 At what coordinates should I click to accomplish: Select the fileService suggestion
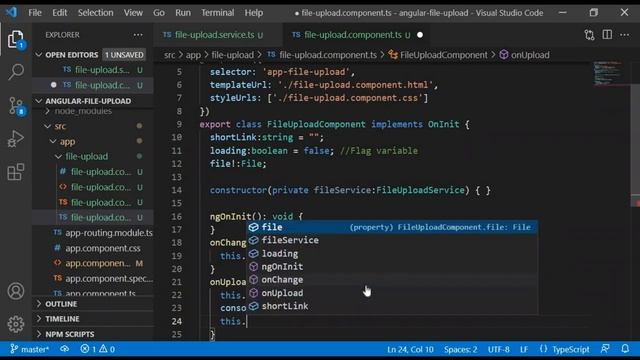[x=391, y=240]
